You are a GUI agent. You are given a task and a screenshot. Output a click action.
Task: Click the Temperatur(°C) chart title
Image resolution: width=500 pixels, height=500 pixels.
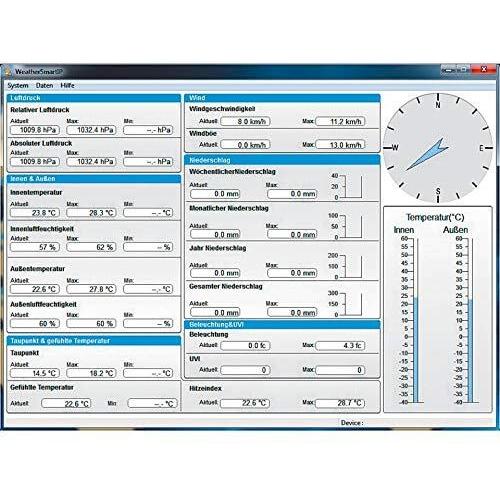(435, 217)
